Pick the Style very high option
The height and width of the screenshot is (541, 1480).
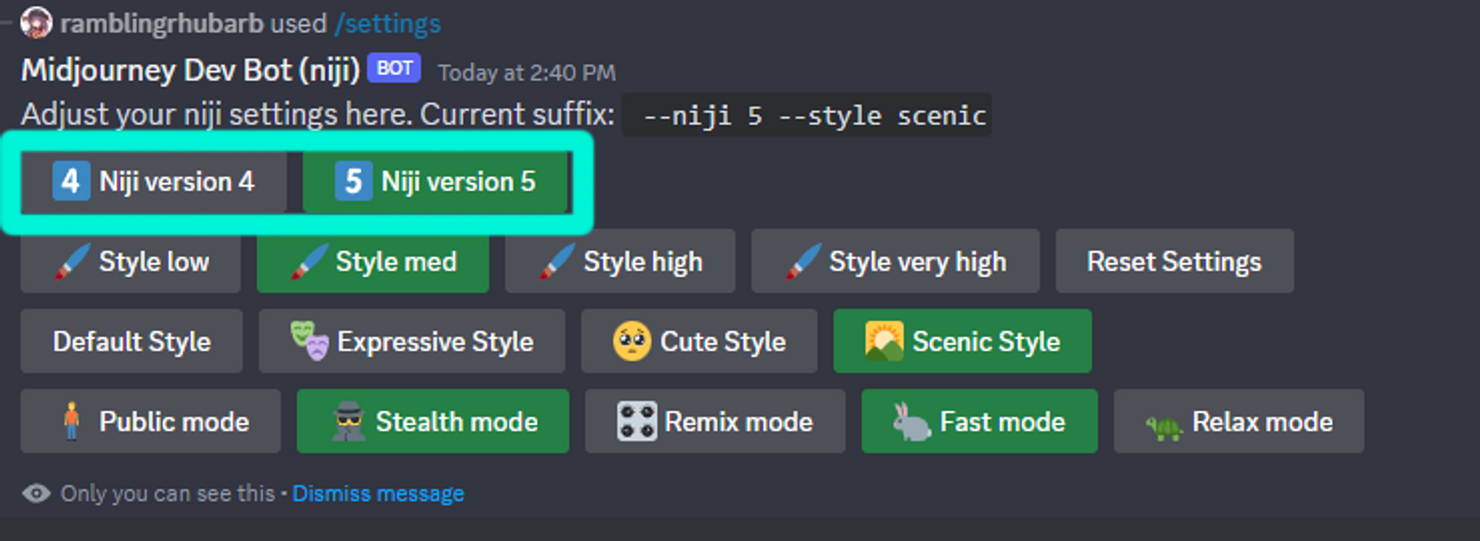click(895, 261)
